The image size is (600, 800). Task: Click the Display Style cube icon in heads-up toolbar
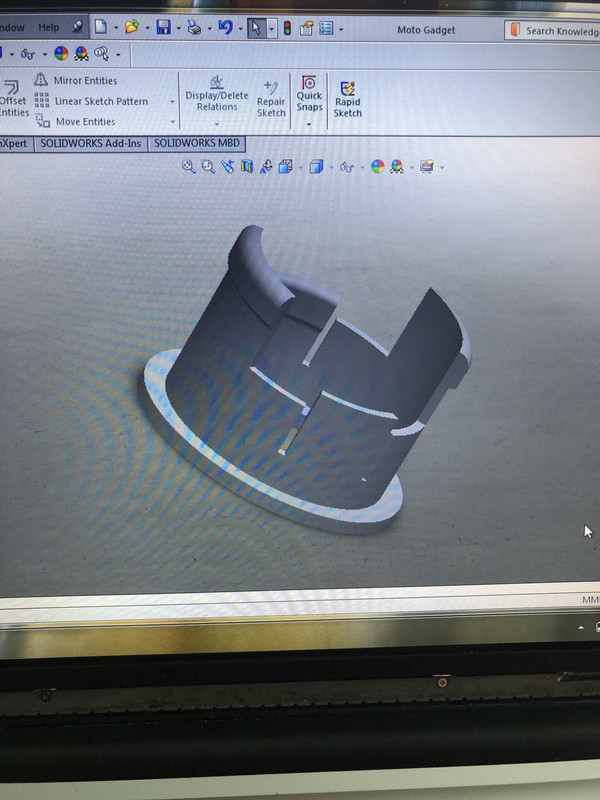pos(316,167)
